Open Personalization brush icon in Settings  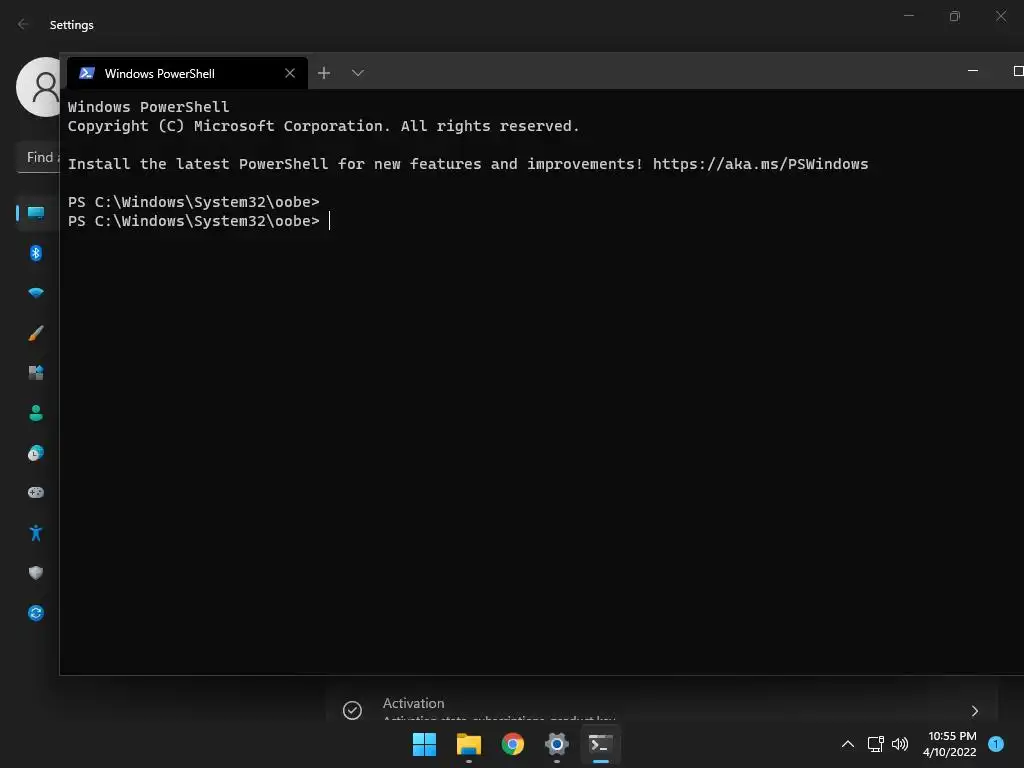[x=36, y=333]
